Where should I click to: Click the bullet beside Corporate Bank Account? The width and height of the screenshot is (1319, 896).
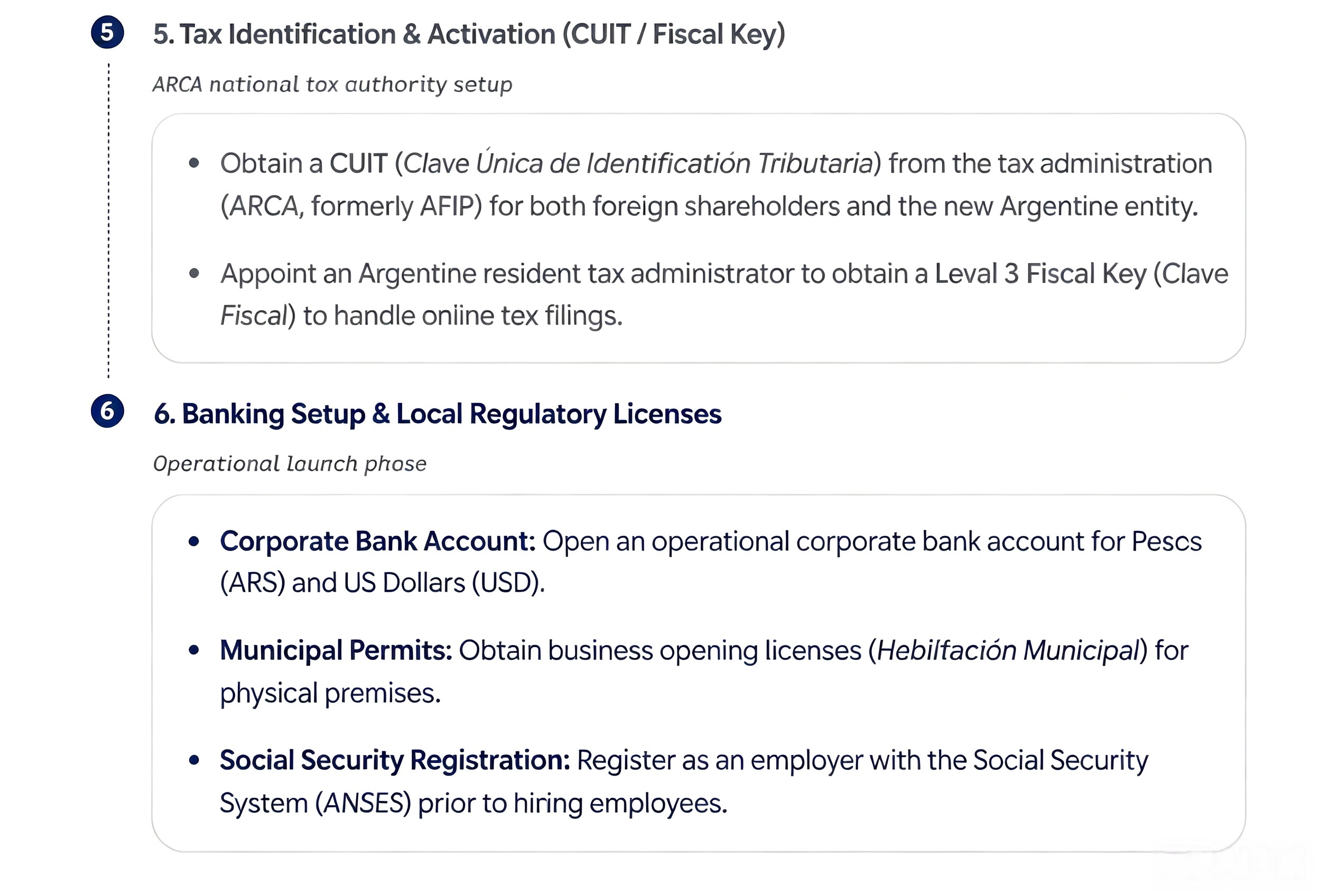194,542
